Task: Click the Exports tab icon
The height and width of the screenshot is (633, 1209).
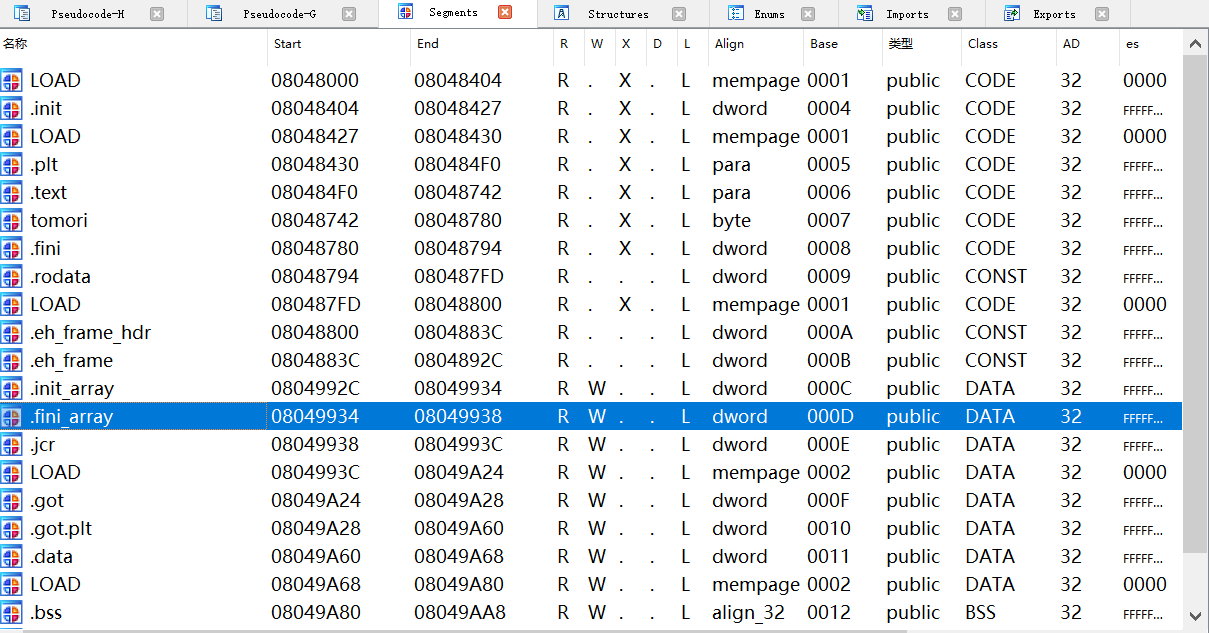Action: click(1012, 14)
